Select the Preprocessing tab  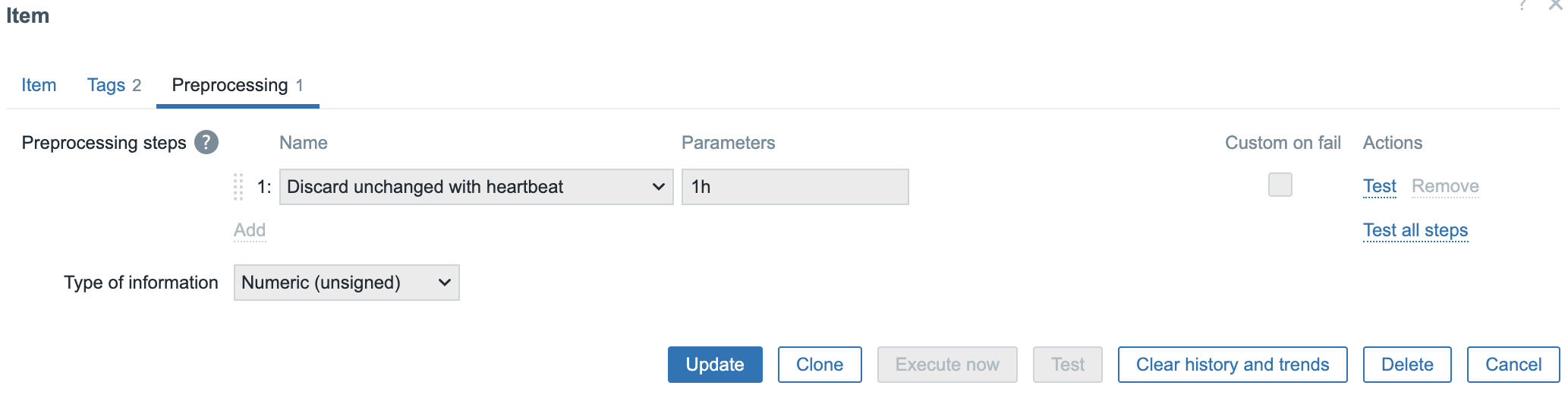[x=238, y=85]
